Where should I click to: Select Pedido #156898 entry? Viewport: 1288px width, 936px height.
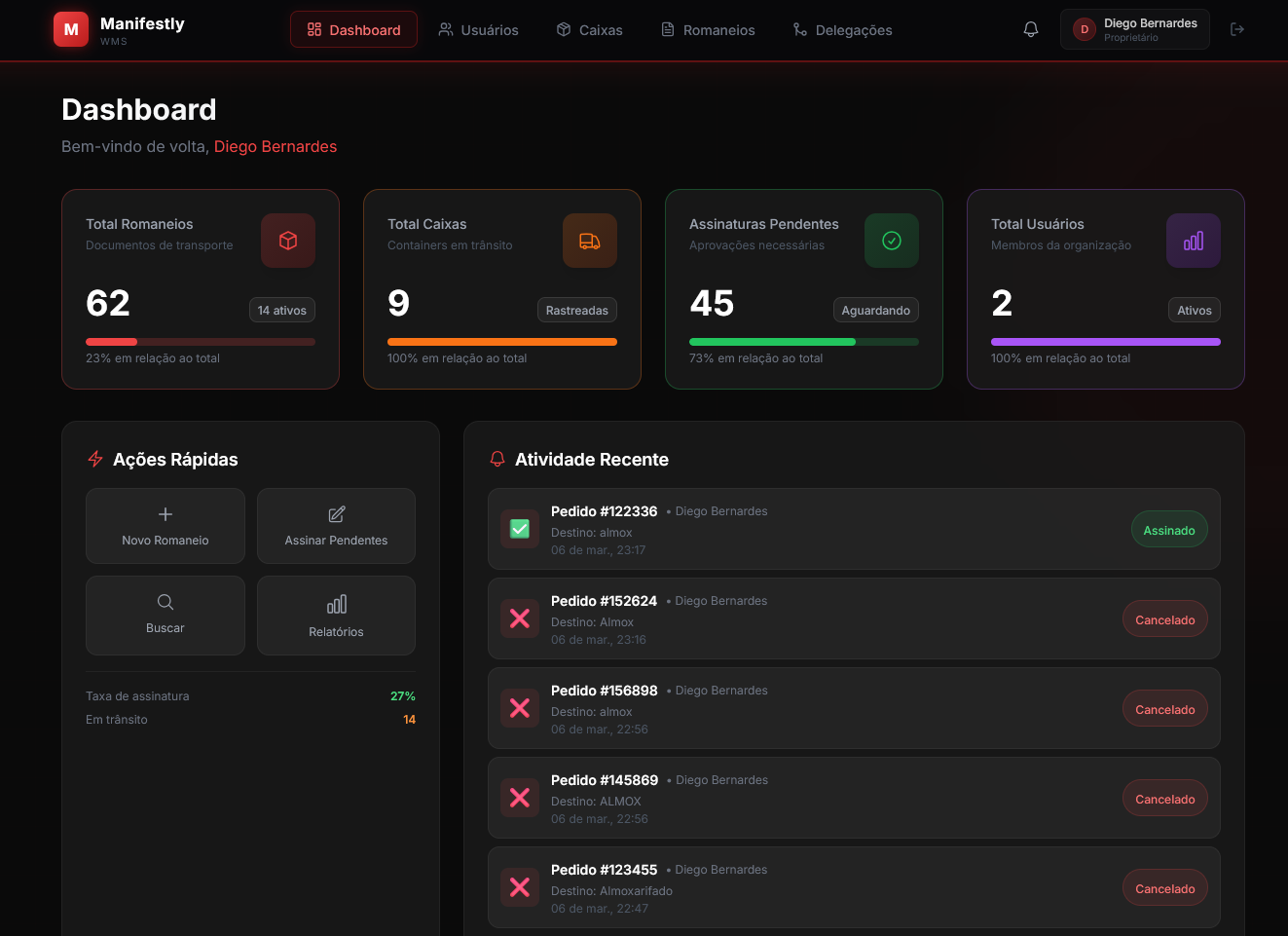click(854, 708)
